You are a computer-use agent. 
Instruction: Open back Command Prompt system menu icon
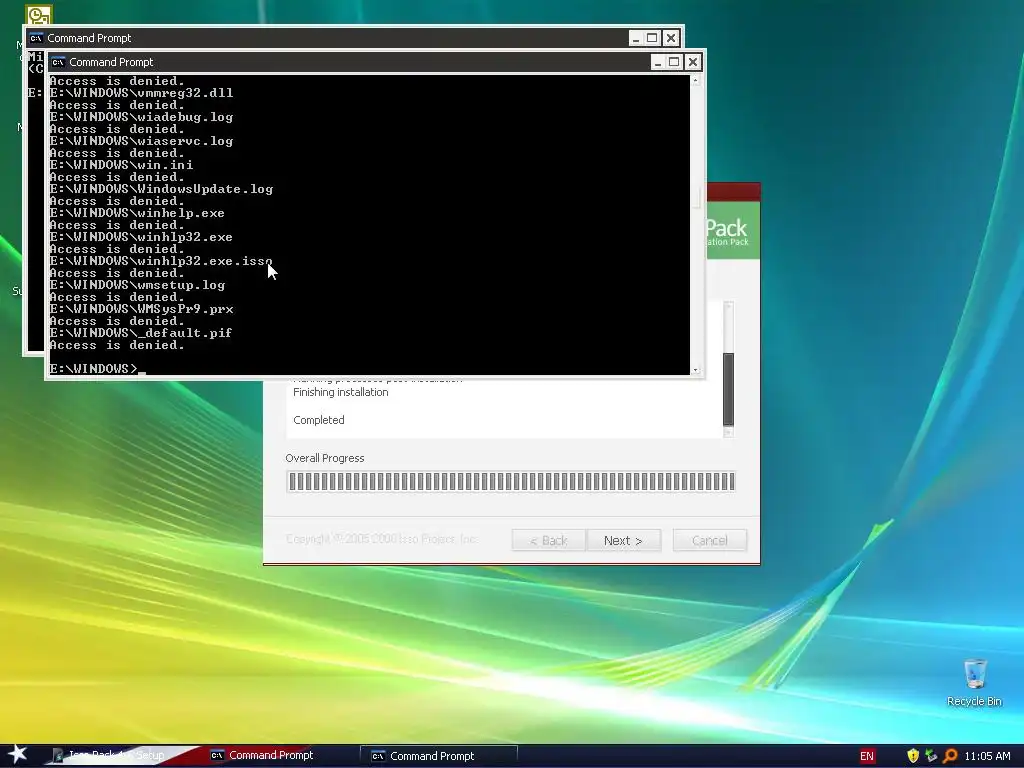click(x=36, y=38)
